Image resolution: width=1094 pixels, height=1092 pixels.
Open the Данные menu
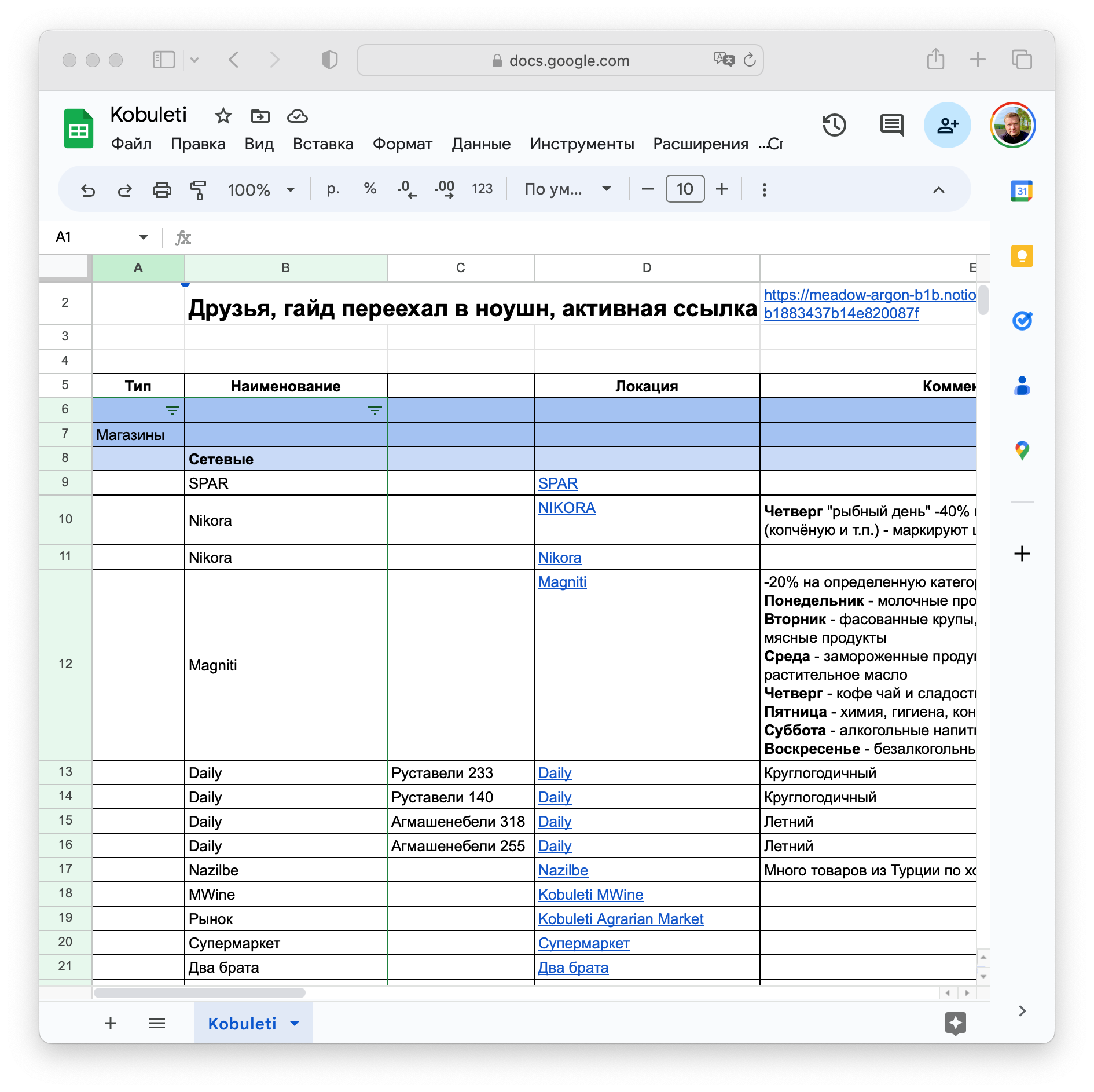click(481, 144)
